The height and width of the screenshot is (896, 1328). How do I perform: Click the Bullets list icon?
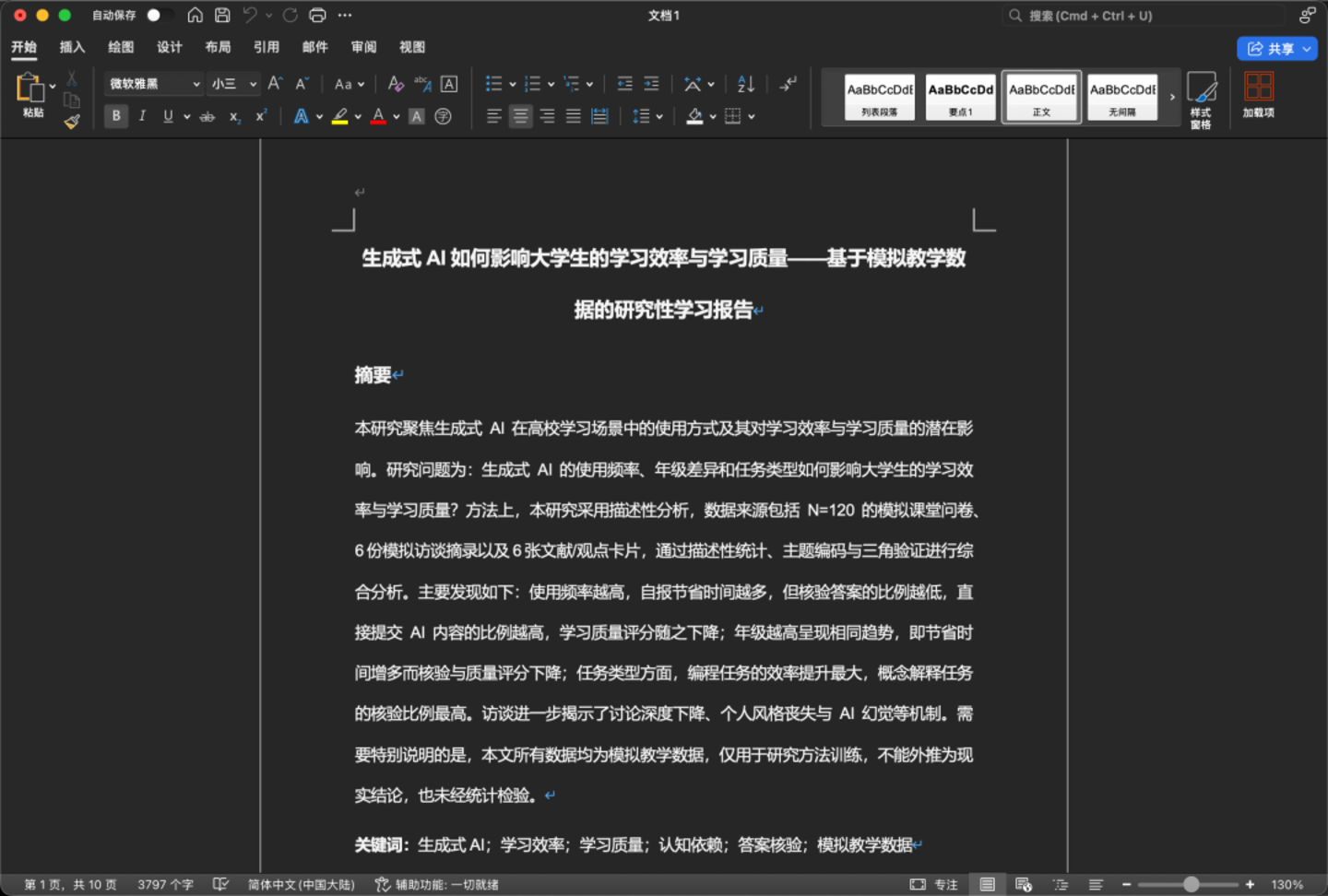click(x=494, y=84)
